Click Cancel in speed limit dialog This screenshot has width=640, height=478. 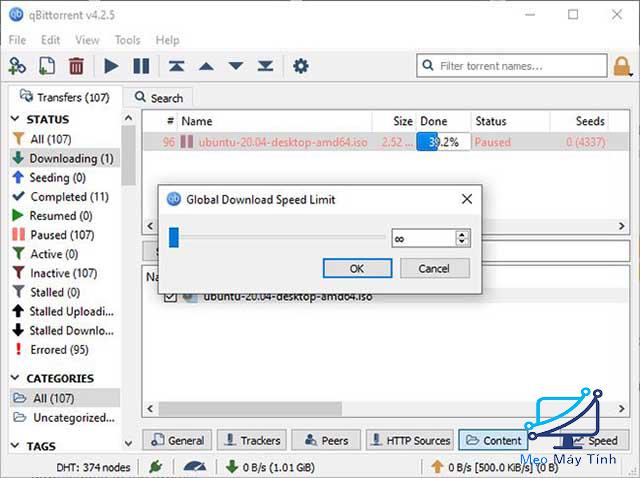click(x=435, y=268)
